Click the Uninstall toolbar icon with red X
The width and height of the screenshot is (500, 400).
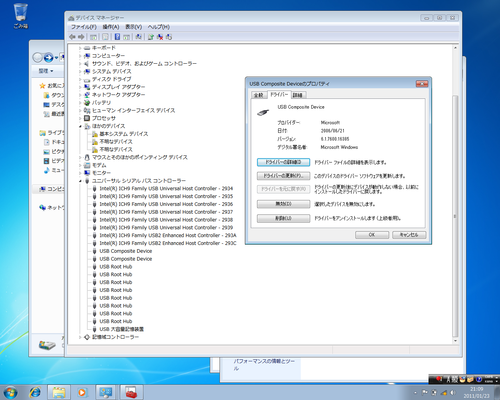[160, 37]
